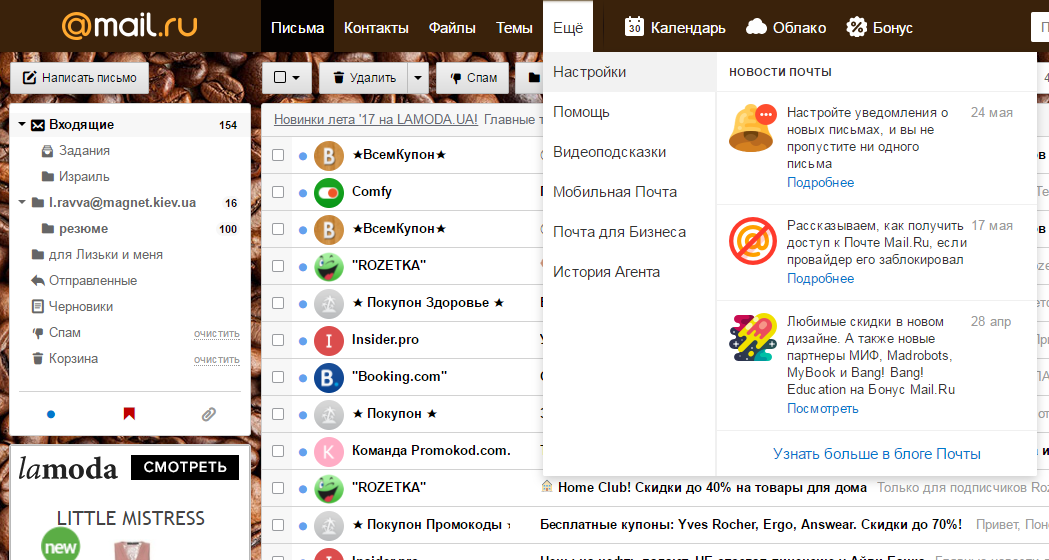This screenshot has height=560, width=1049.
Task: Select Помощь from Ещё menu
Action: 630,112
